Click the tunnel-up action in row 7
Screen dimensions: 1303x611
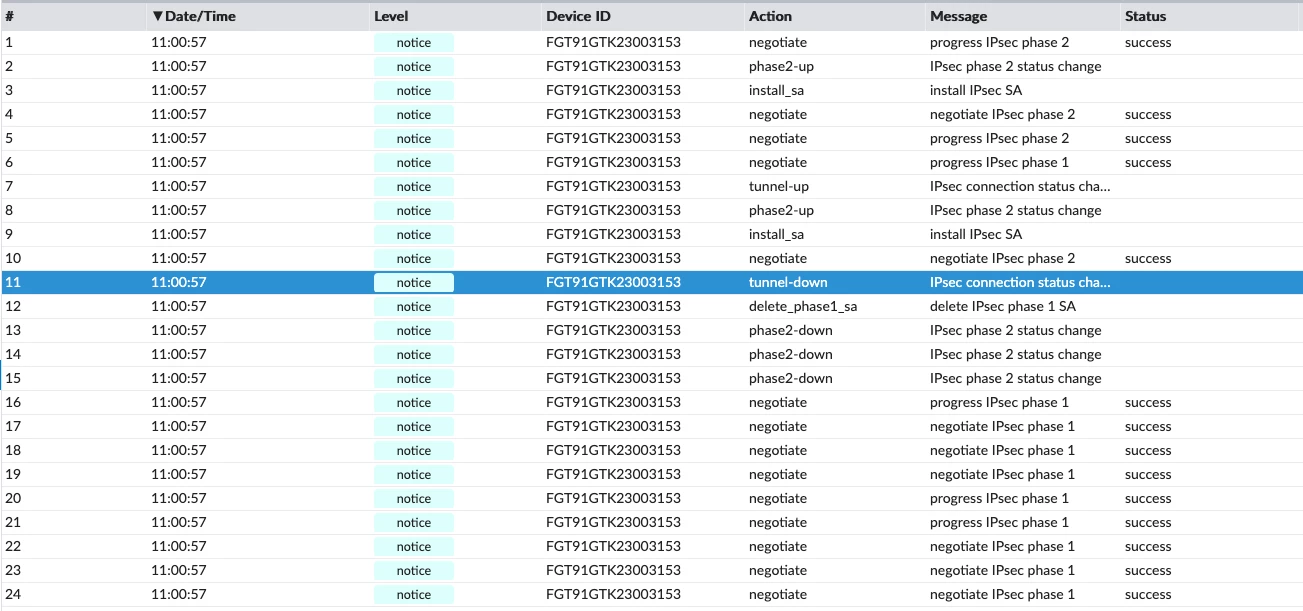(x=779, y=186)
